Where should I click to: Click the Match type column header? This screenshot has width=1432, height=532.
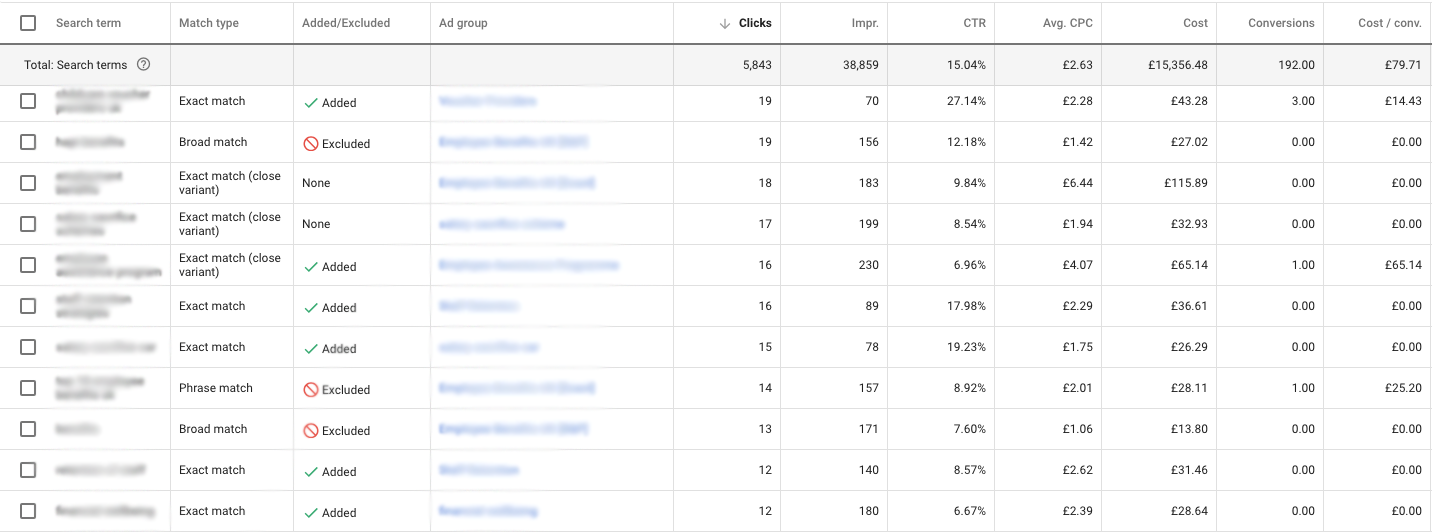coord(209,23)
